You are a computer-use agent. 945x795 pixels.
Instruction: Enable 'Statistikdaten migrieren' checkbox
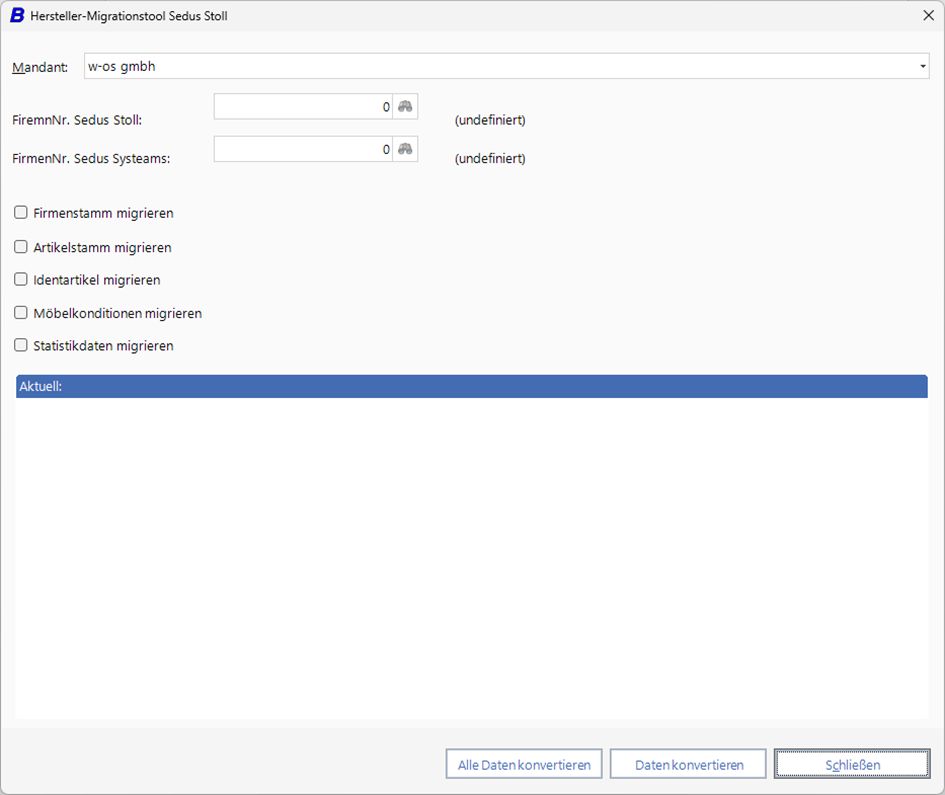pyautogui.click(x=21, y=346)
